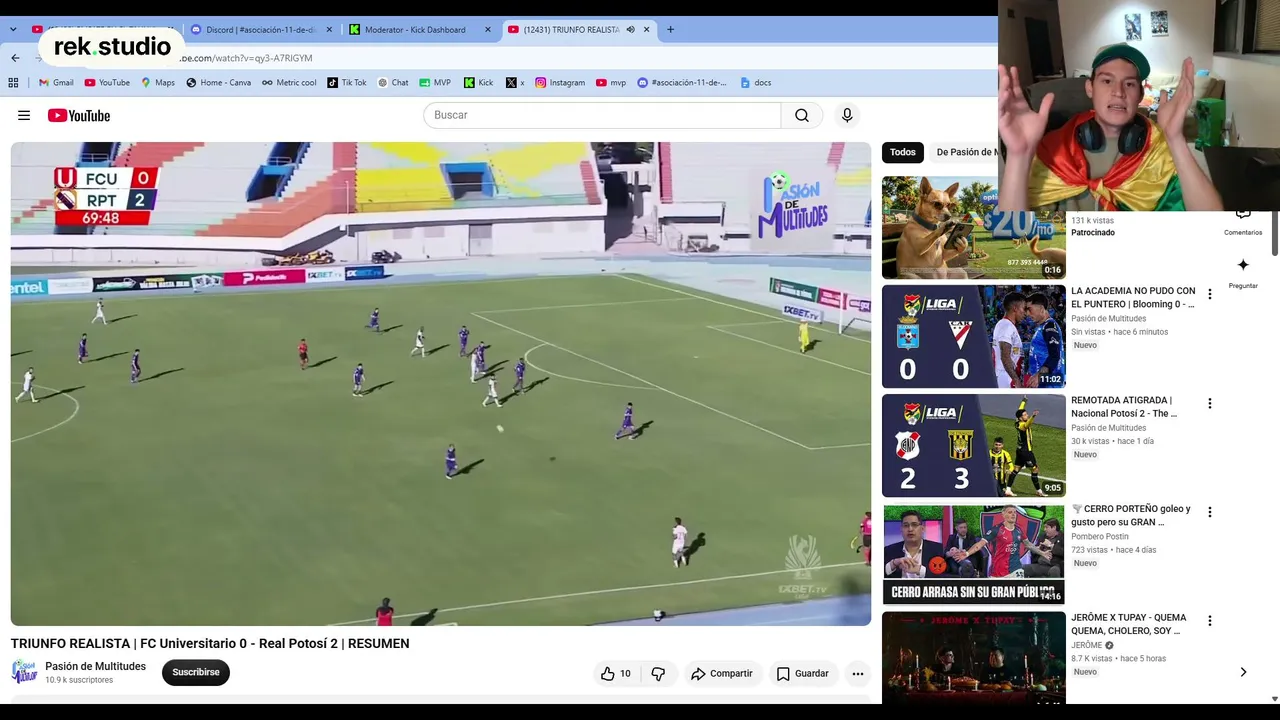The height and width of the screenshot is (720, 1280).
Task: Click the Patrocinado label
Action: click(x=1093, y=233)
